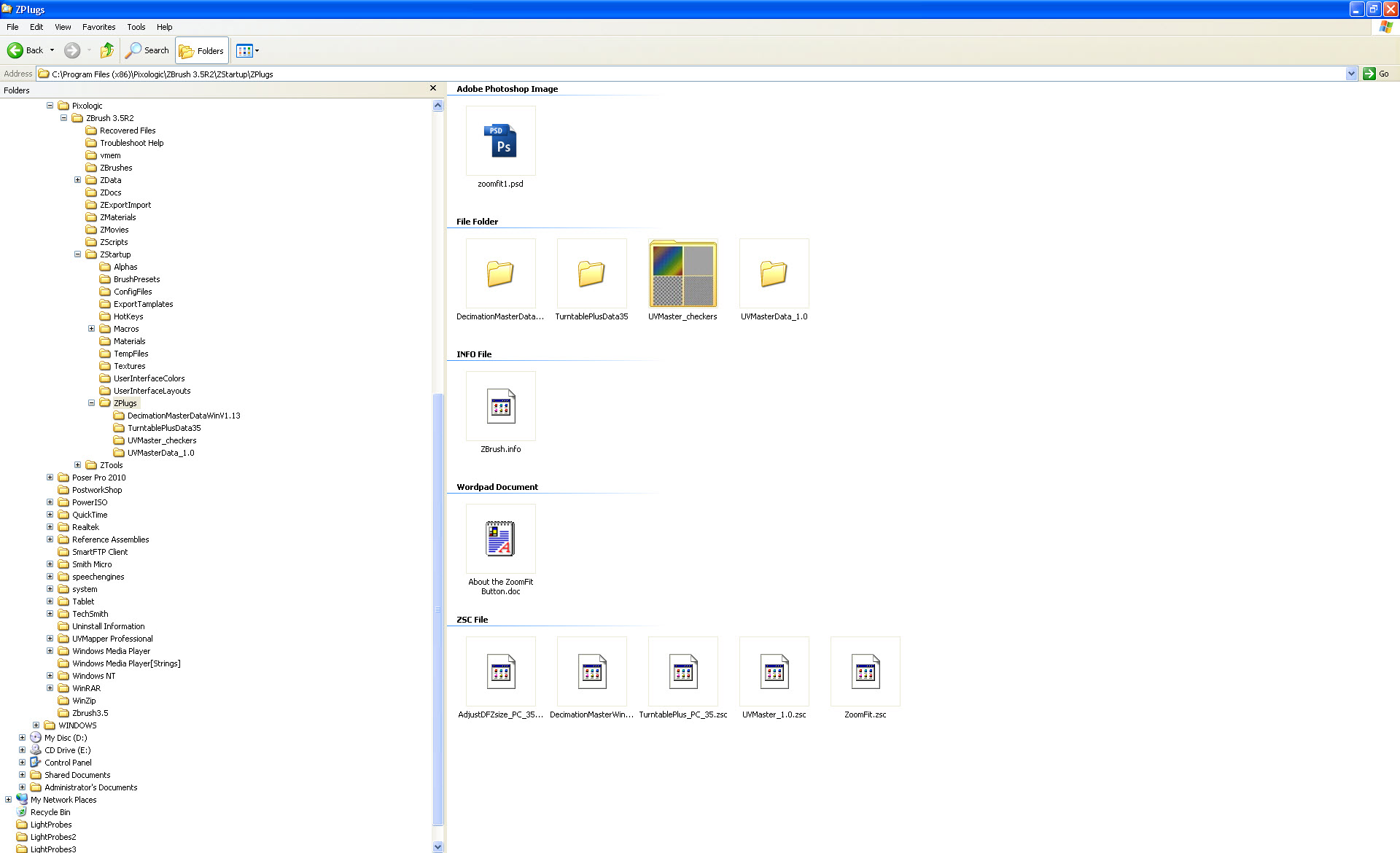Select the Recovered Files folder in tree
This screenshot has height=853, width=1400.
click(128, 131)
